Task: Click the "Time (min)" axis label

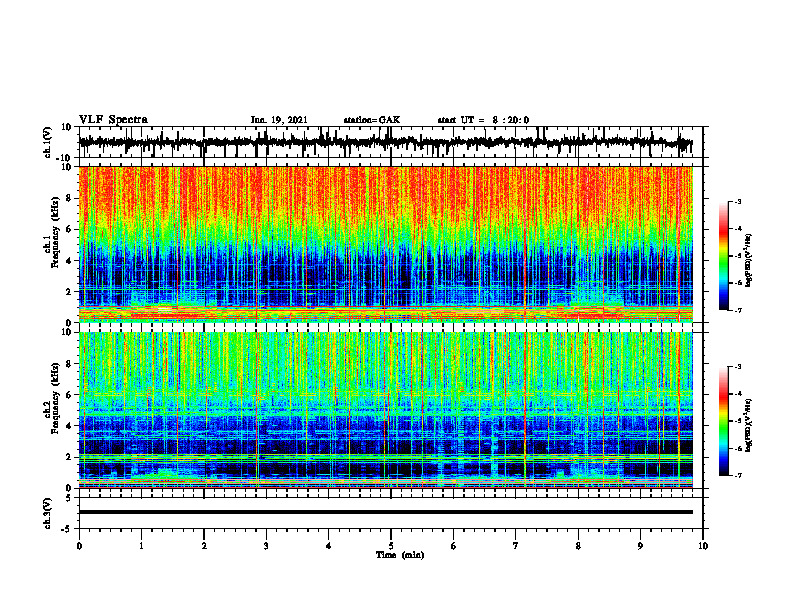Action: [x=400, y=555]
